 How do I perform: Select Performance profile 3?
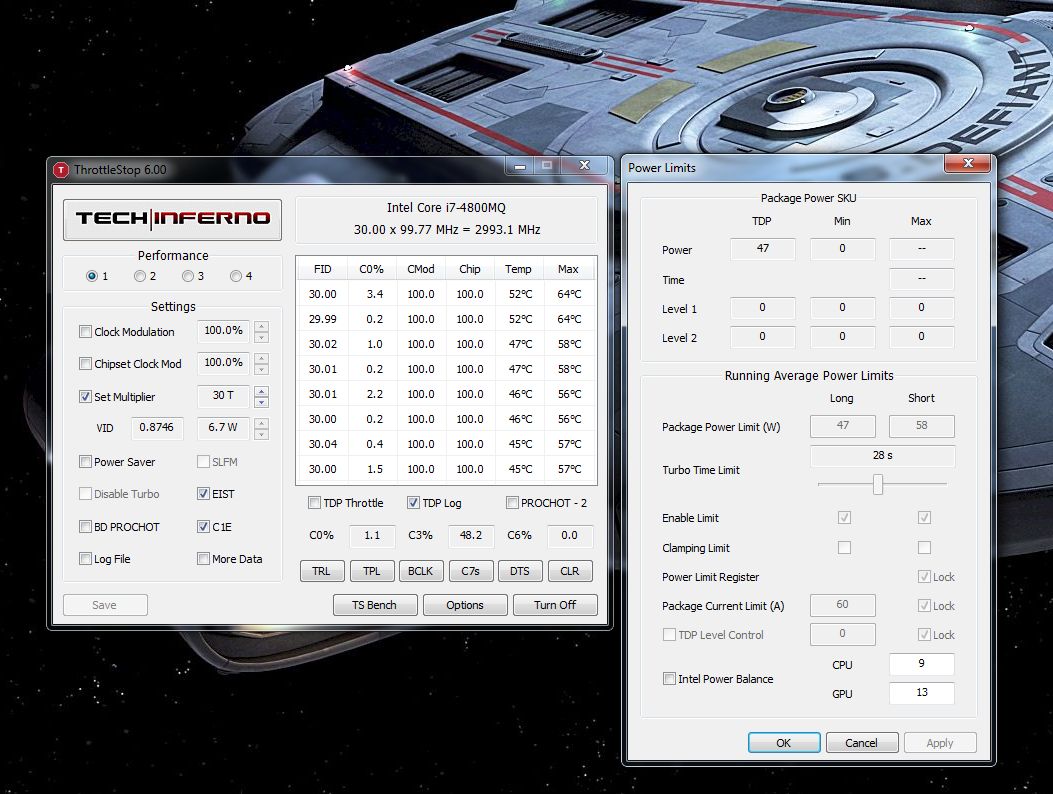[x=188, y=276]
